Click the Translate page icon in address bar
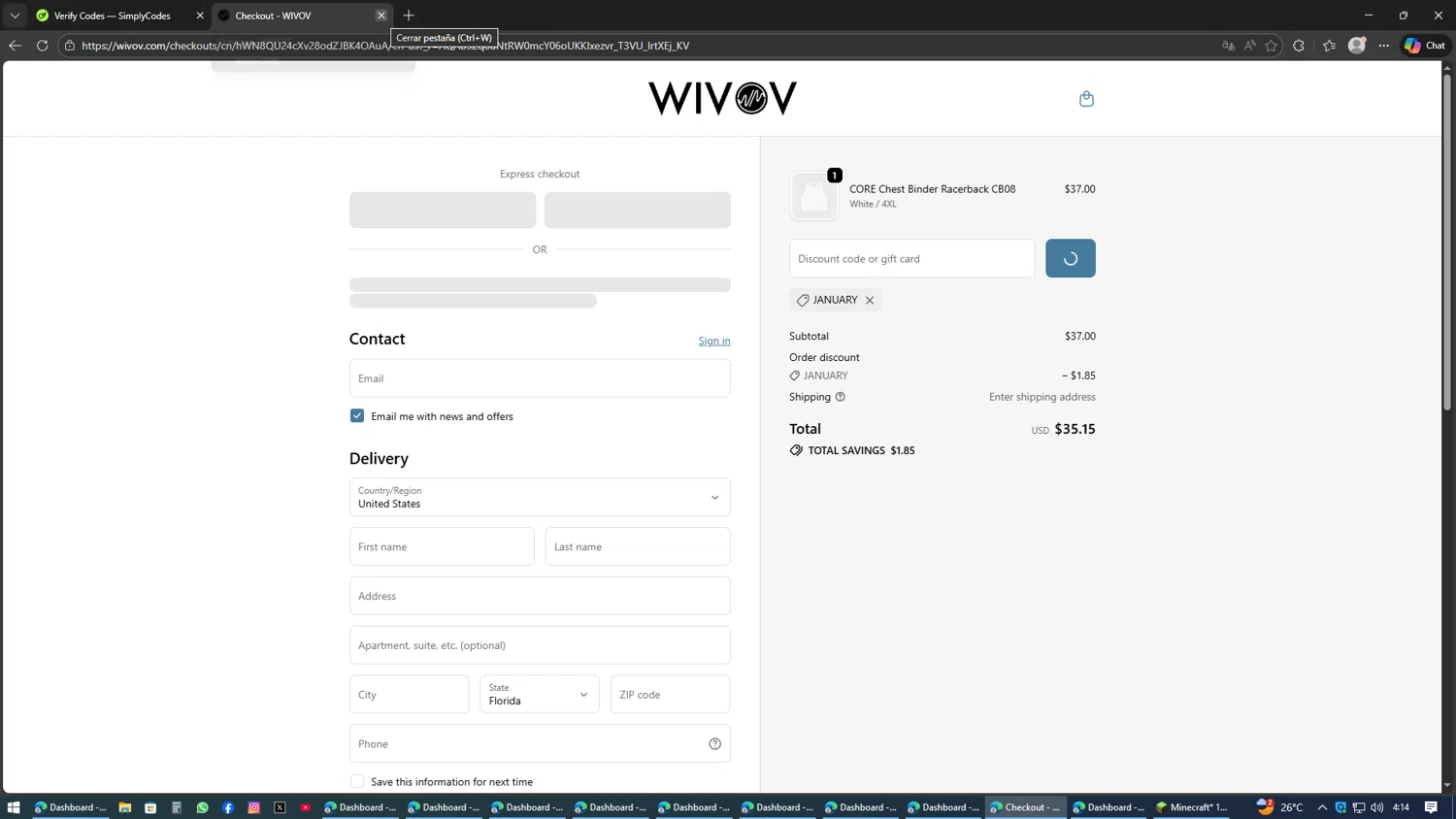The width and height of the screenshot is (1456, 819). point(1228,46)
